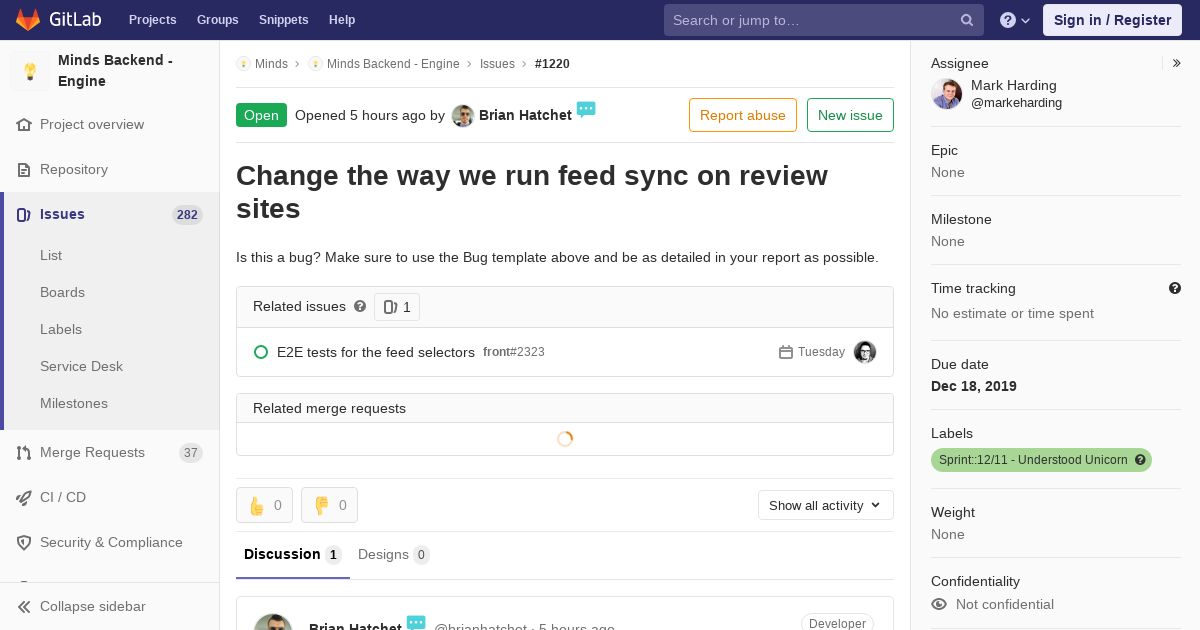Open Show all activity dropdown

pyautogui.click(x=826, y=505)
